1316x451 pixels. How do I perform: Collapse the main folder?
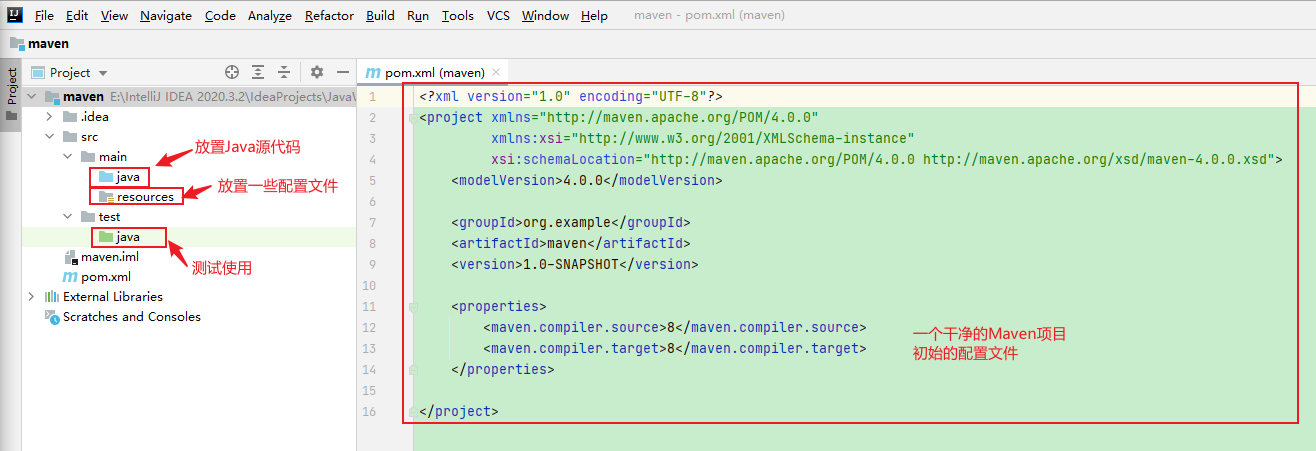pos(68,157)
